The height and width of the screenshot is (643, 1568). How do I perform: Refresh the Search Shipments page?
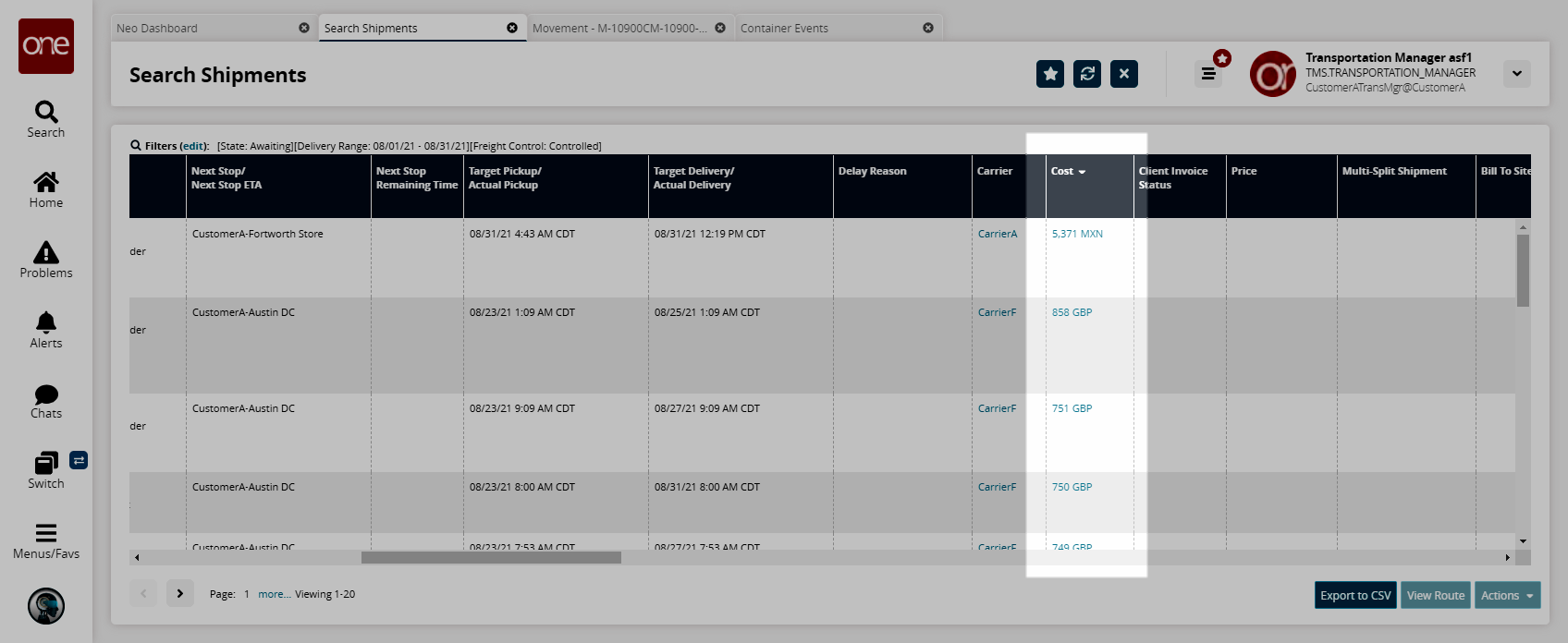coord(1087,74)
